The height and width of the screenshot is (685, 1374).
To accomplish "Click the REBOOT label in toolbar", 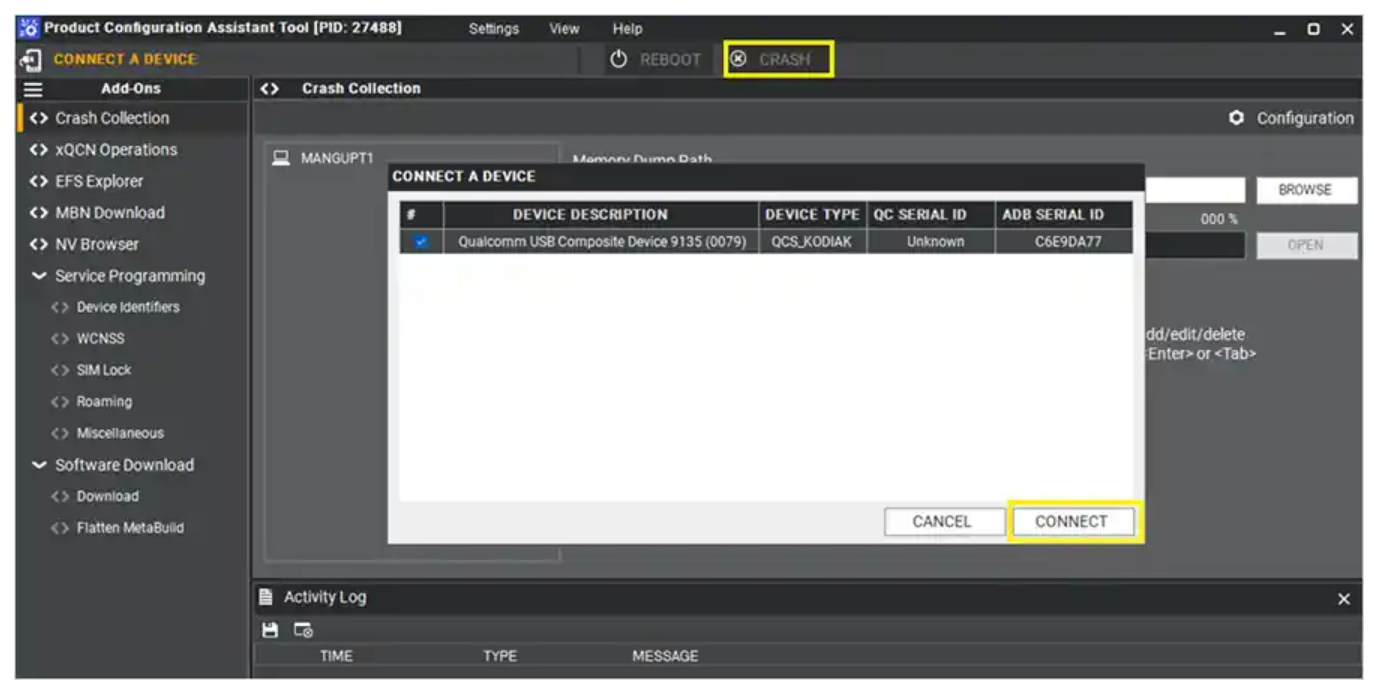I will 670,60.
